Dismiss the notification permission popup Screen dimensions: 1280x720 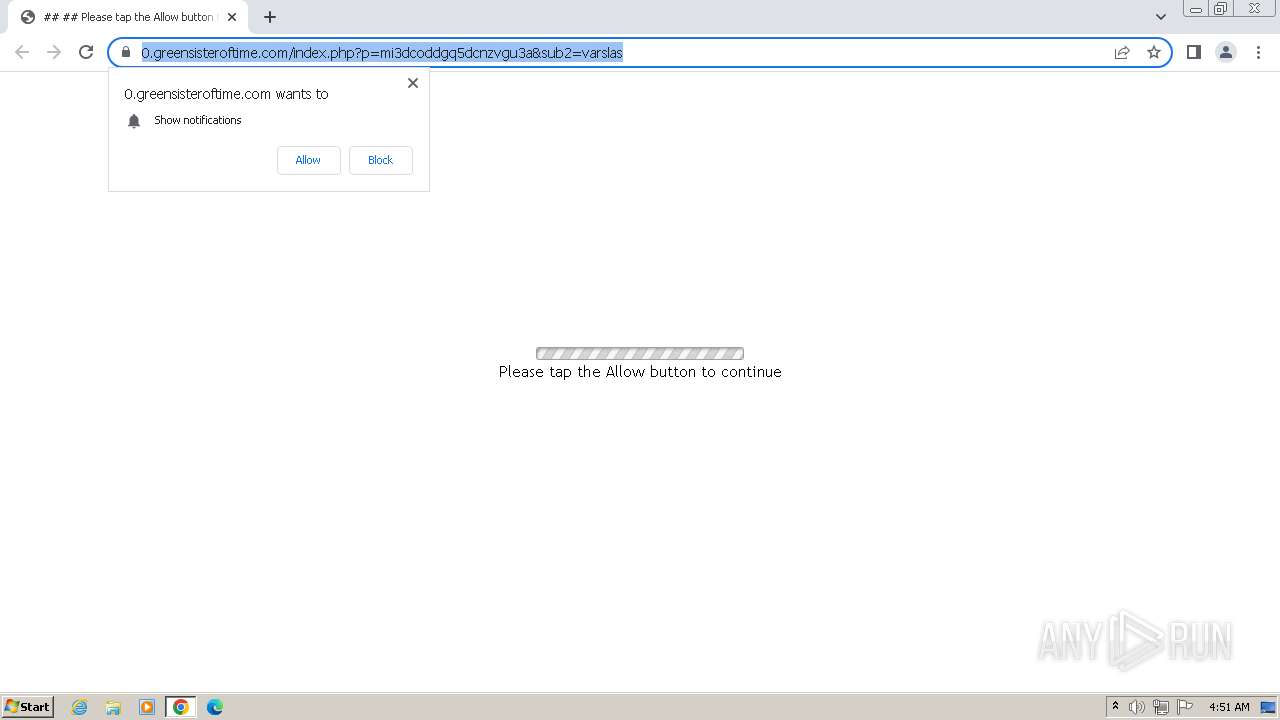[413, 83]
